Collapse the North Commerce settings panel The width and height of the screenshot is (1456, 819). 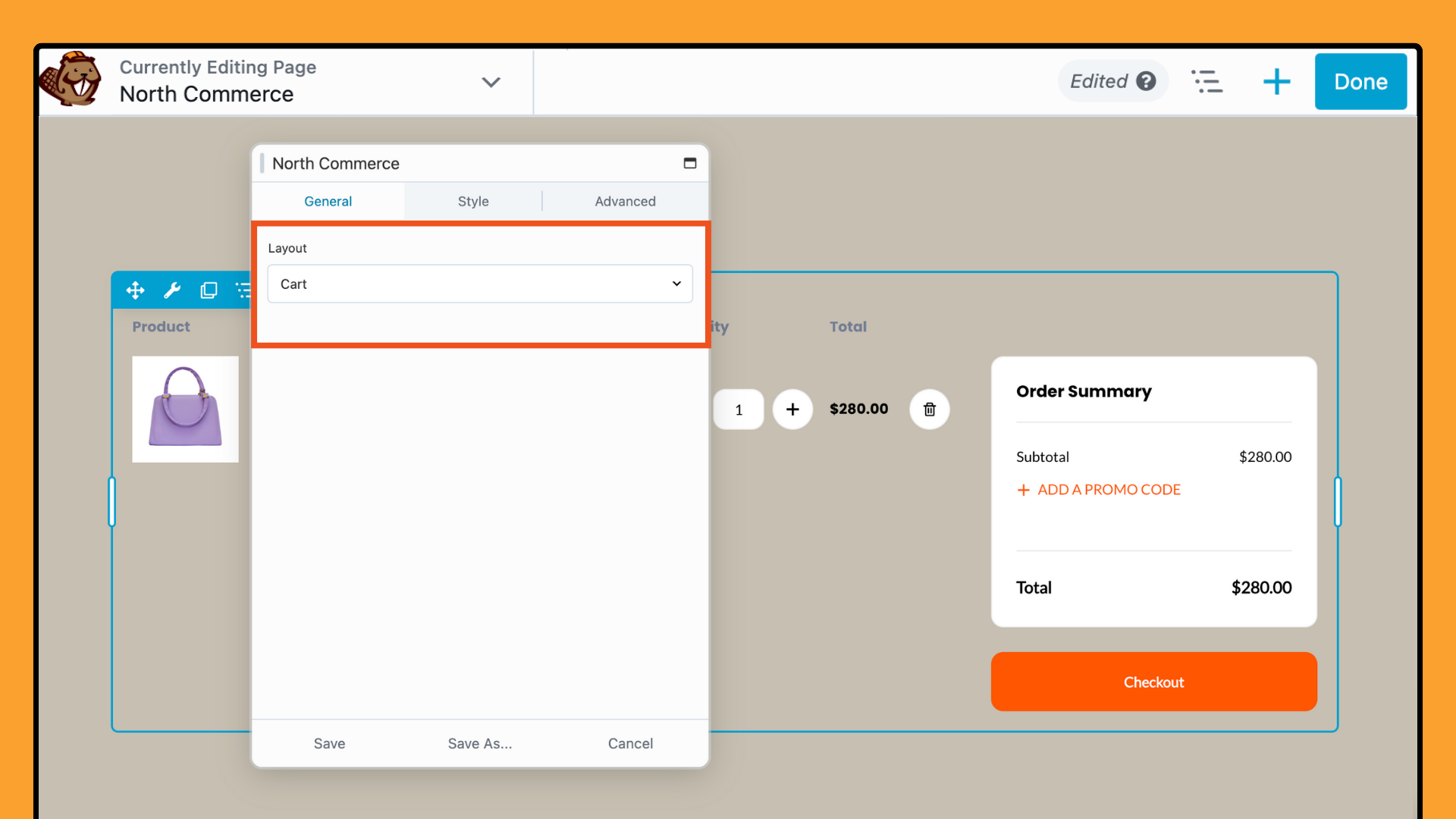click(689, 163)
